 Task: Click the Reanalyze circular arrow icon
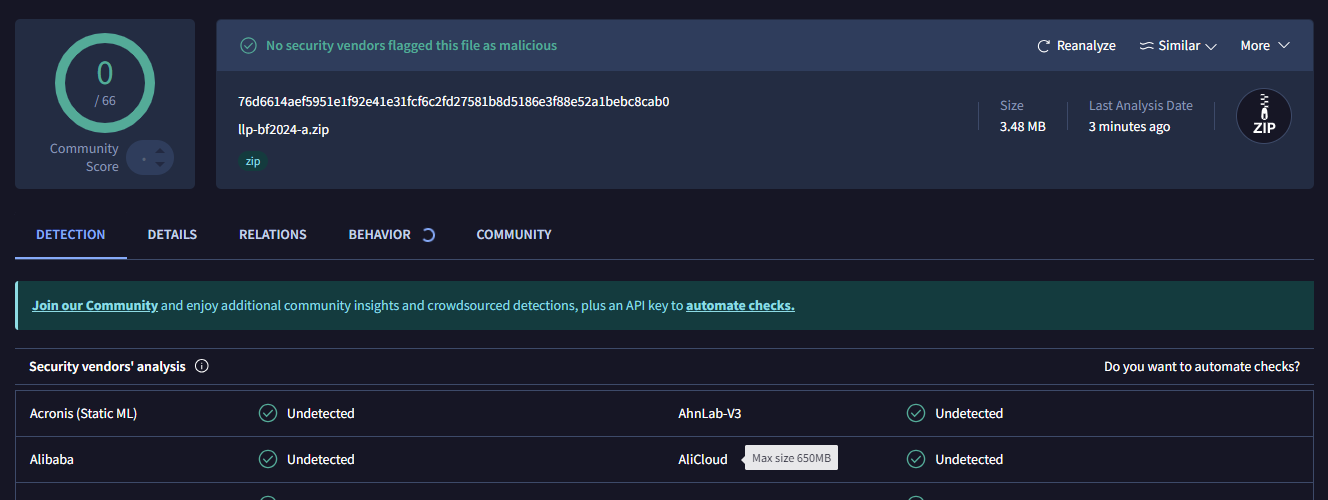1044,46
